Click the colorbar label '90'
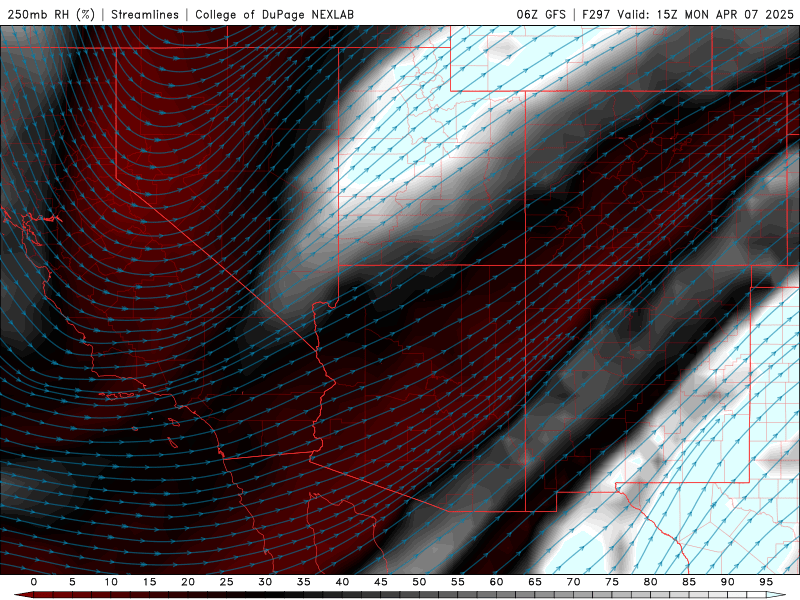This screenshot has width=800, height=600. pos(728,582)
